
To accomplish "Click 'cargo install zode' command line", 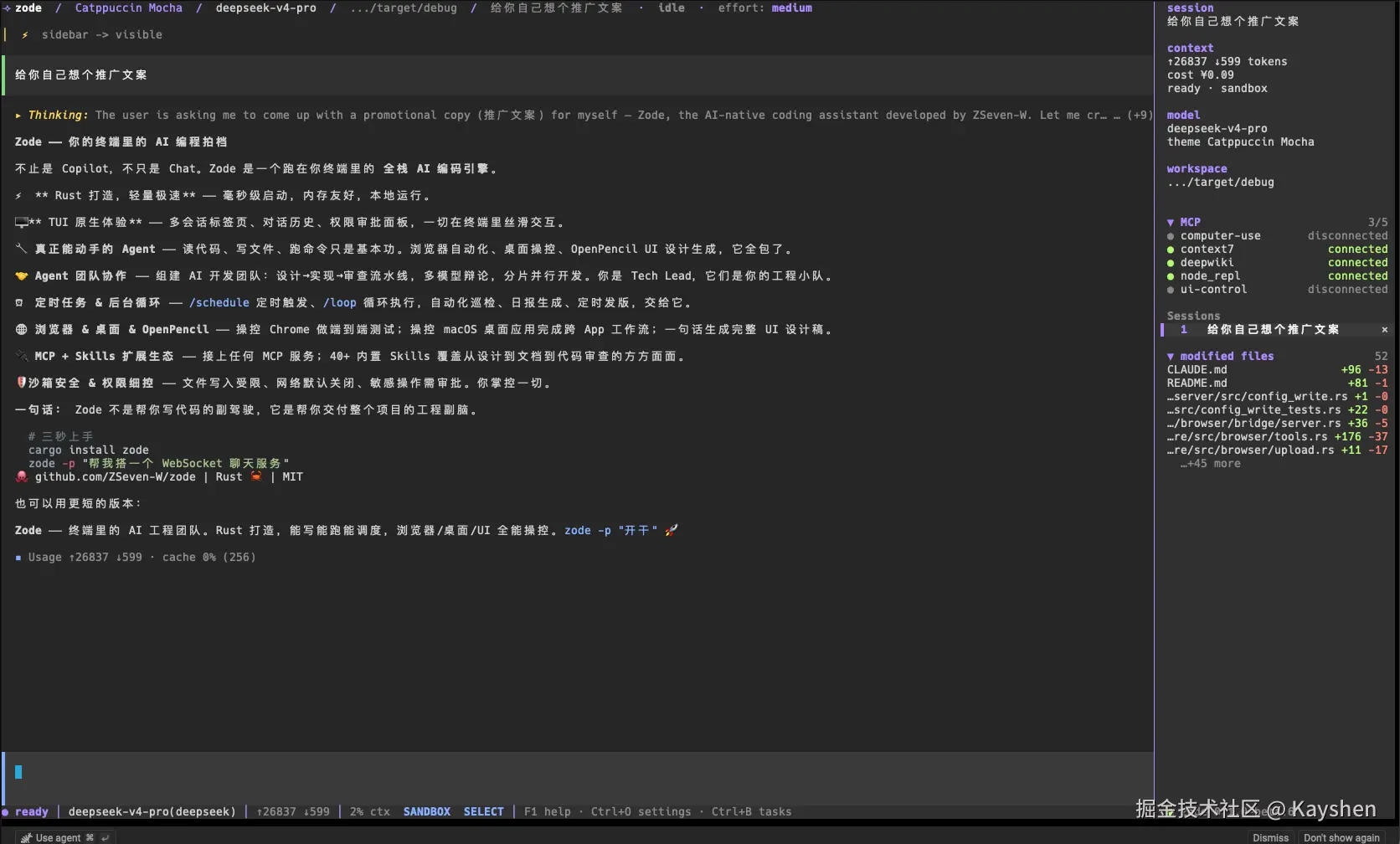I will tap(89, 450).
